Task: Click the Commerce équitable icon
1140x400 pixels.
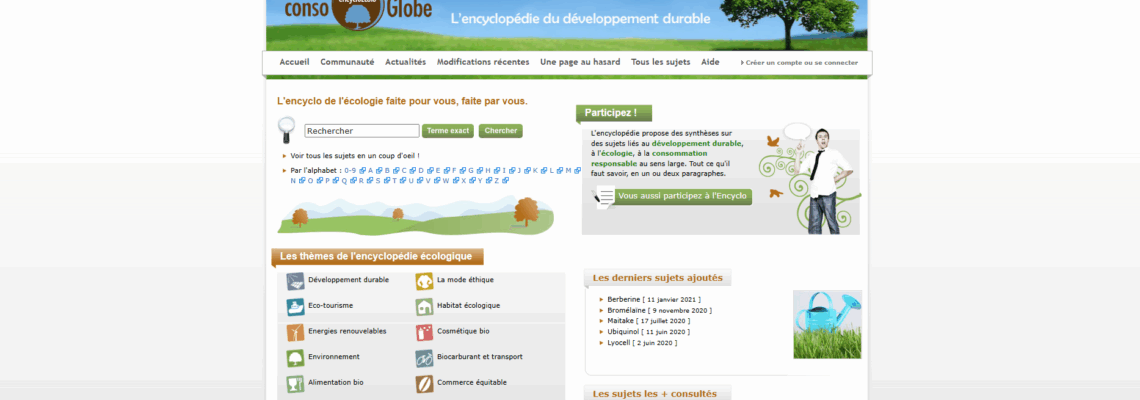Action: tap(424, 383)
